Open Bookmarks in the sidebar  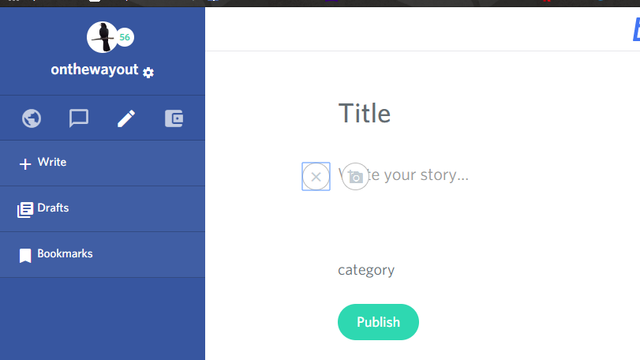[x=102, y=255]
